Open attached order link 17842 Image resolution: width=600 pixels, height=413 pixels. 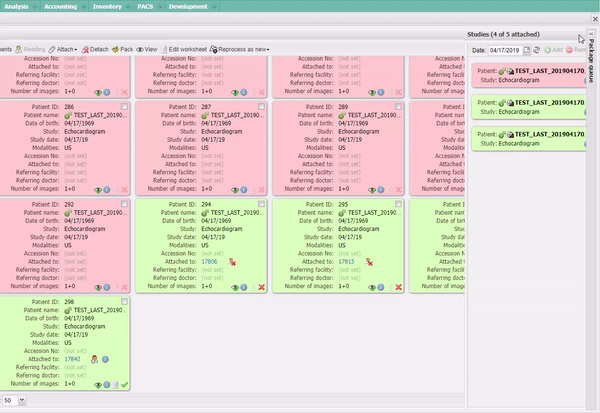[72, 359]
